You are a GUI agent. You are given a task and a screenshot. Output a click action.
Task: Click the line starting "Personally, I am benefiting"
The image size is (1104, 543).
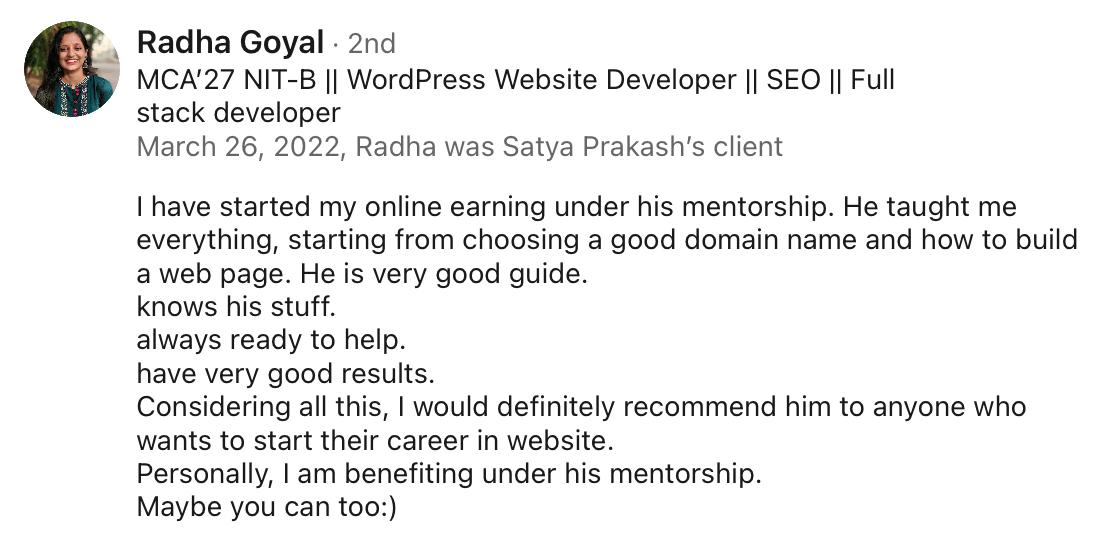click(x=449, y=473)
